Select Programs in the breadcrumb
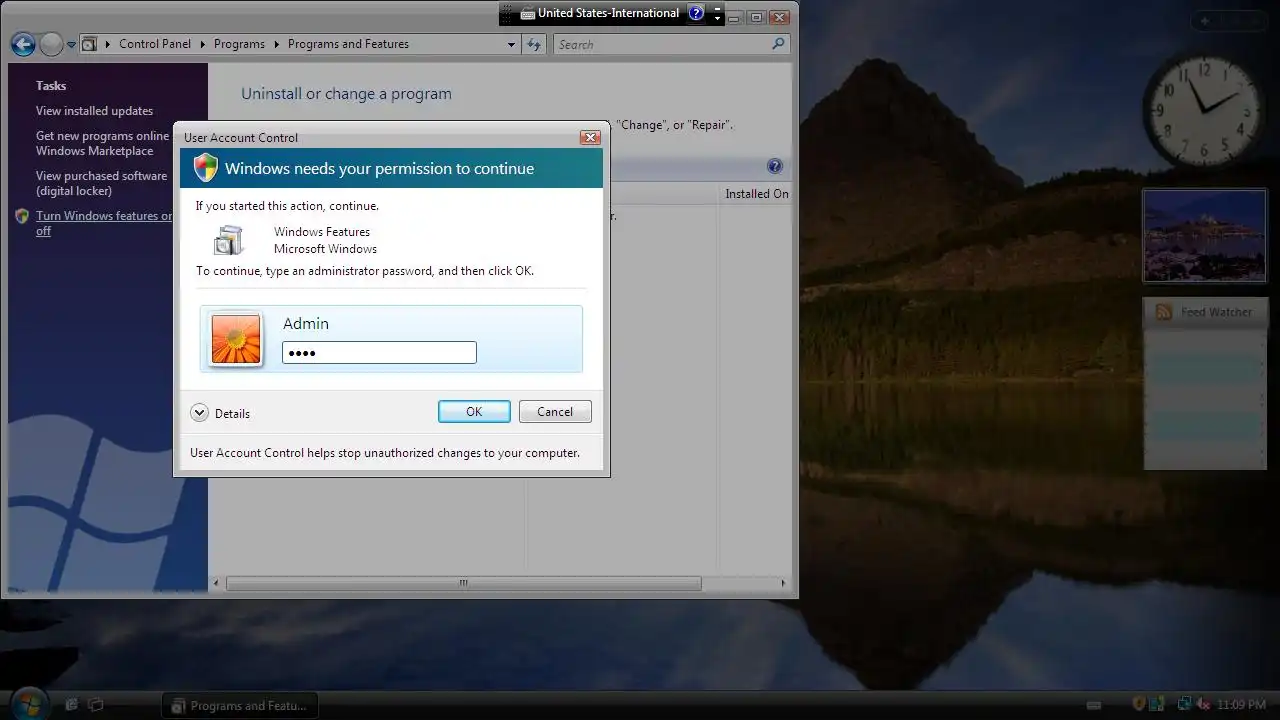The width and height of the screenshot is (1280, 720). (x=239, y=44)
